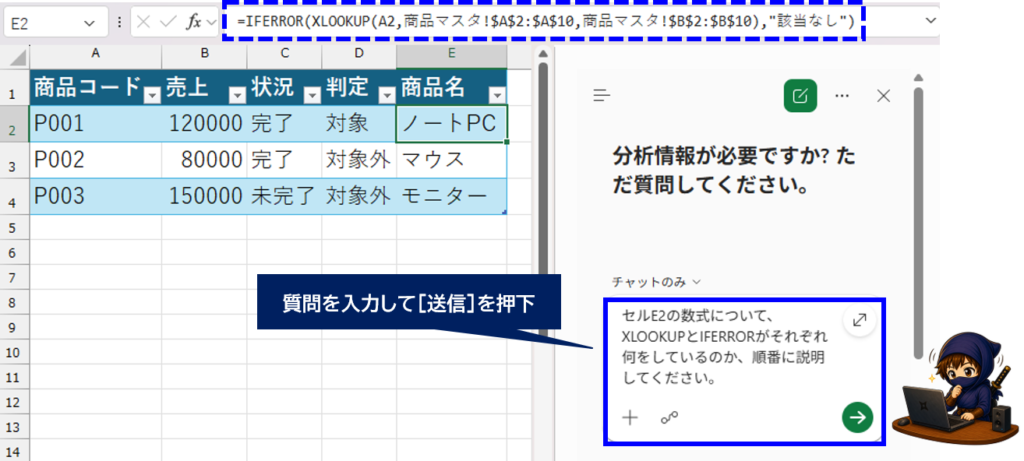This screenshot has width=1024, height=461.
Task: Select row 5 header
Action: 14,227
